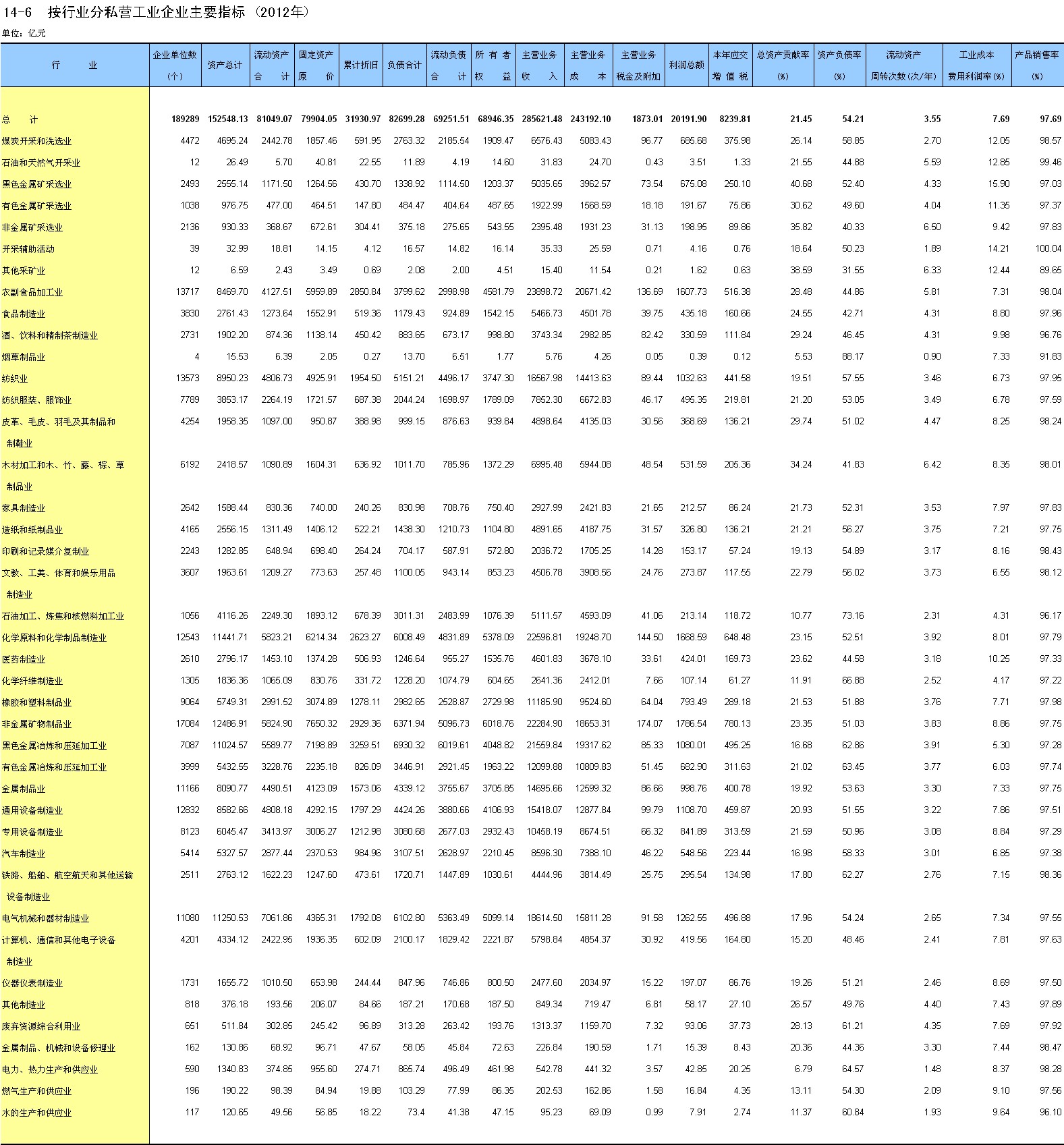Image resolution: width=1064 pixels, height=1145 pixels.
Task: Select the 仪器仪表制造业 row label
Action: 32,983
